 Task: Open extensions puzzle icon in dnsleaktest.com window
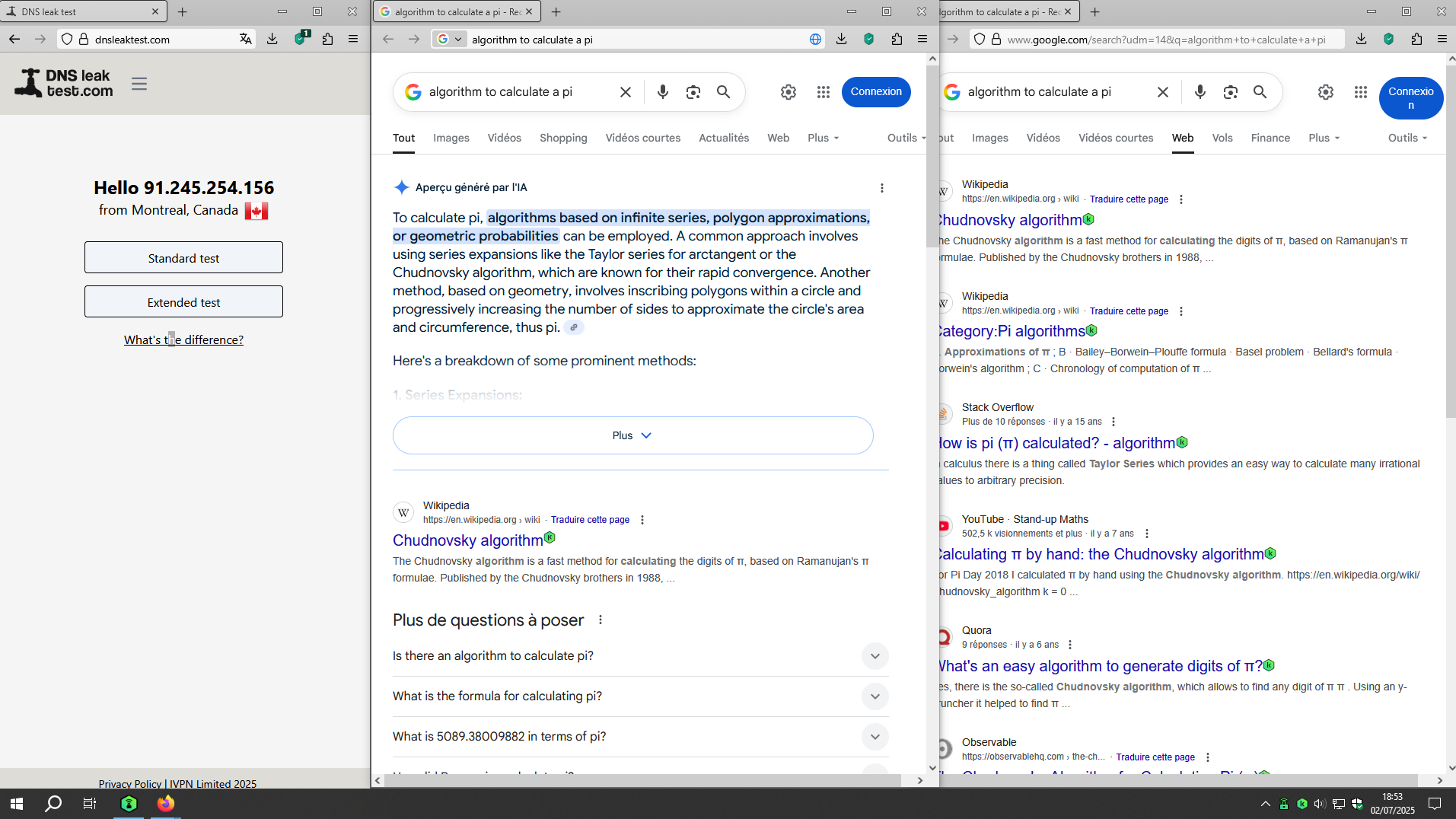[327, 39]
